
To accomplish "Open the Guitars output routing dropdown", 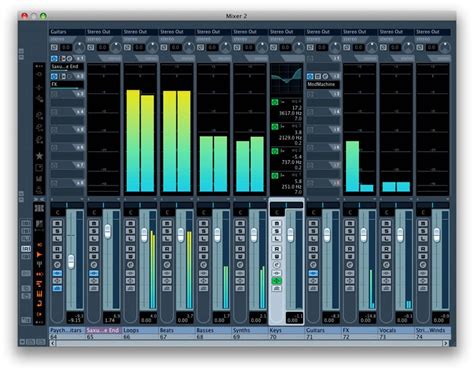I will pyautogui.click(x=67, y=32).
